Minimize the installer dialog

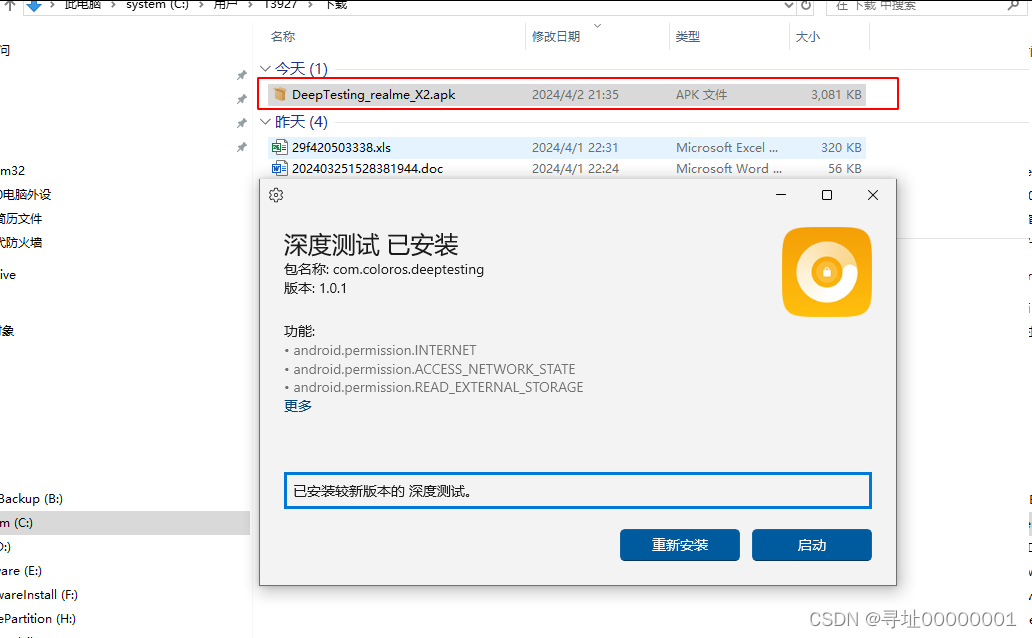[x=781, y=195]
